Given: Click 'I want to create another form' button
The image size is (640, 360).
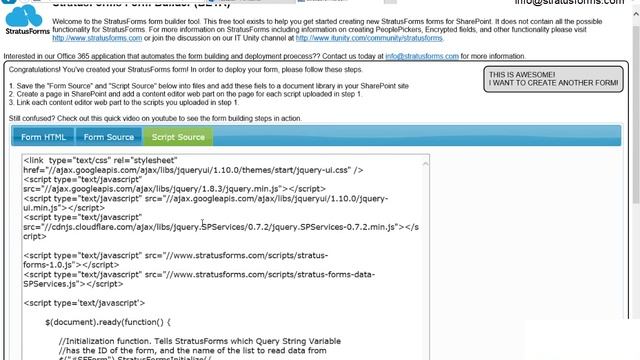Looking at the screenshot, I should pyautogui.click(x=553, y=79).
